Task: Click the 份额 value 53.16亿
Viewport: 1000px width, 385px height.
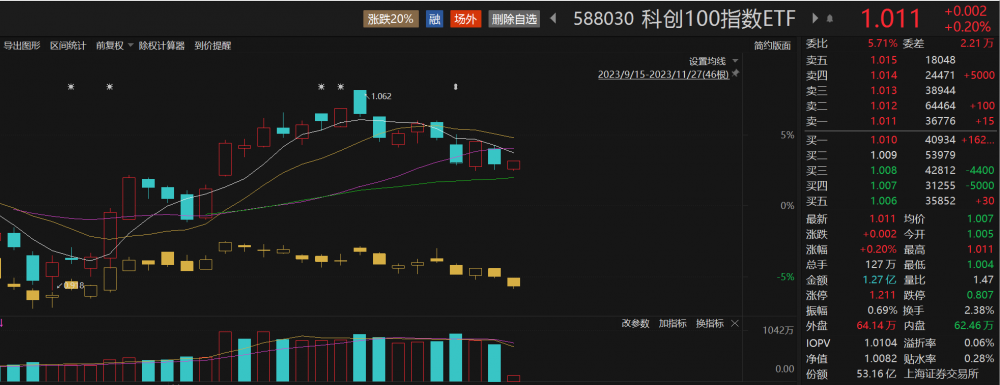Action: point(877,373)
